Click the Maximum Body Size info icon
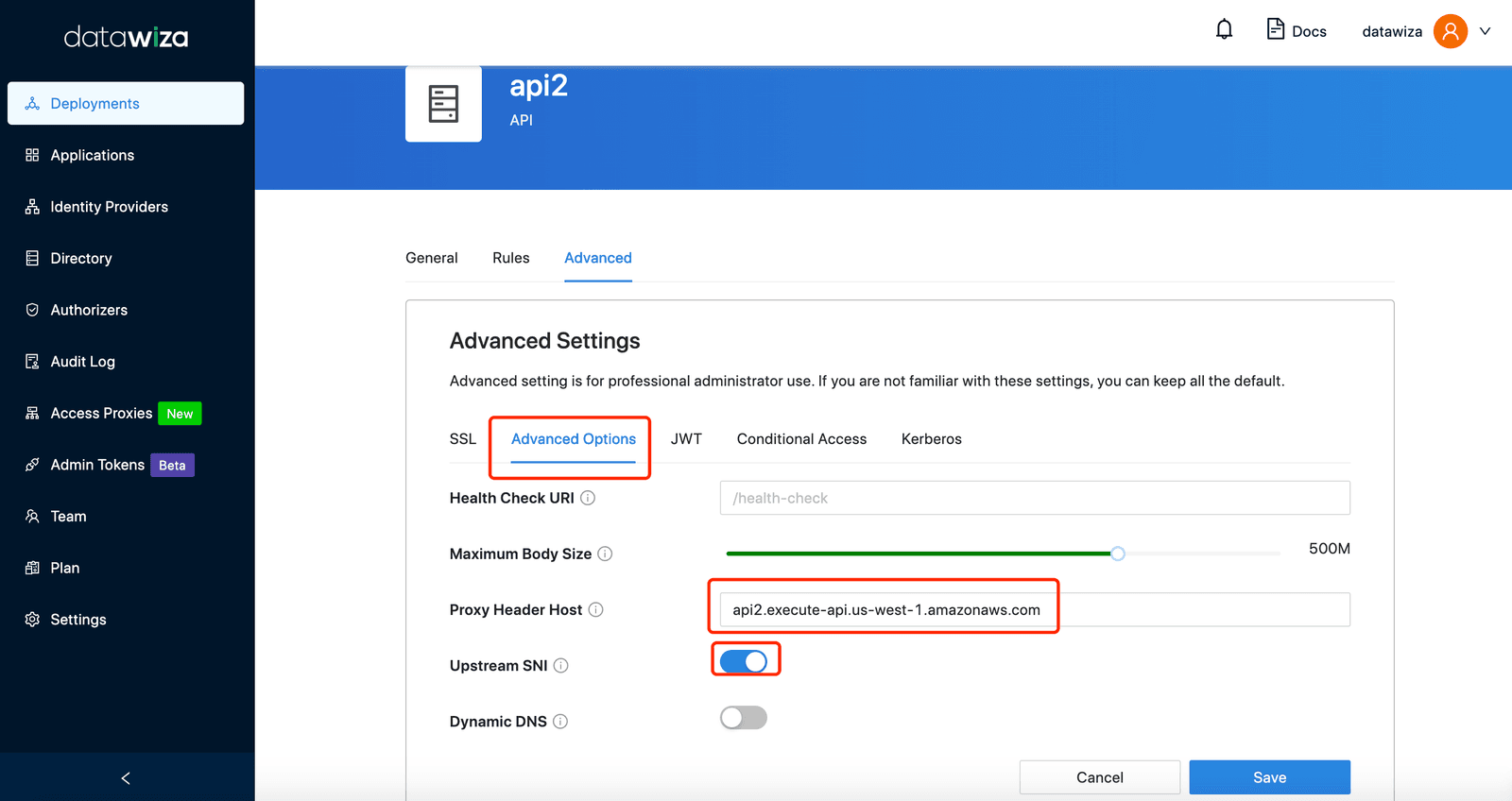1512x801 pixels. [605, 554]
